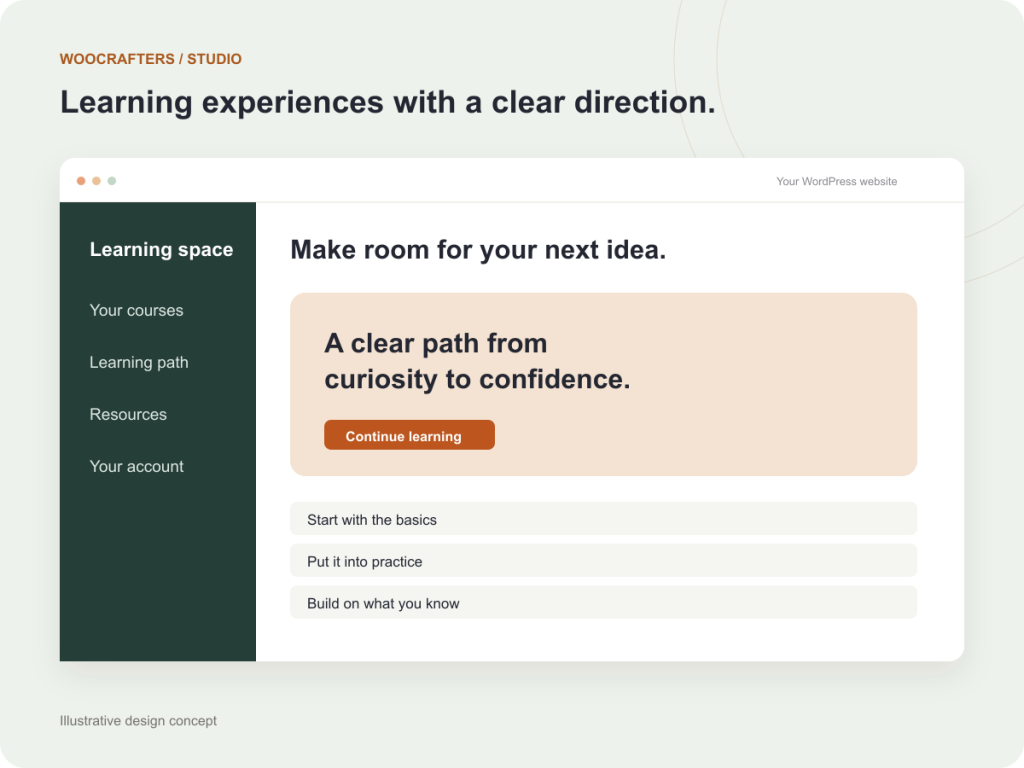This screenshot has height=768, width=1024.
Task: Click the yellow window dot
Action: pyautogui.click(x=96, y=181)
